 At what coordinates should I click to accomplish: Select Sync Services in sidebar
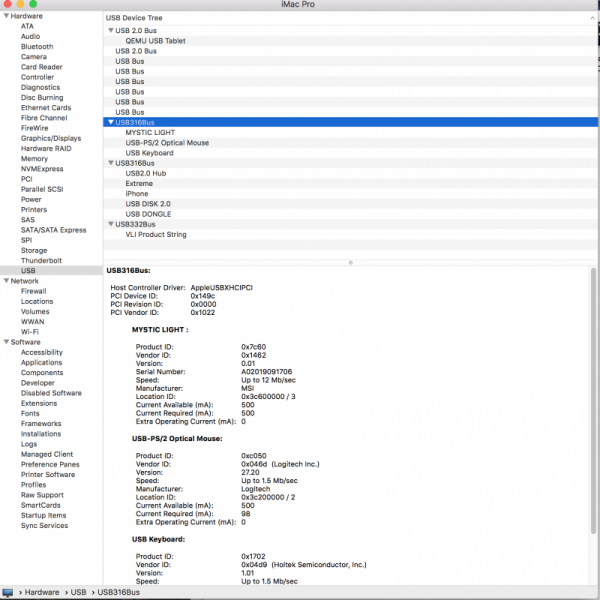click(x=44, y=525)
